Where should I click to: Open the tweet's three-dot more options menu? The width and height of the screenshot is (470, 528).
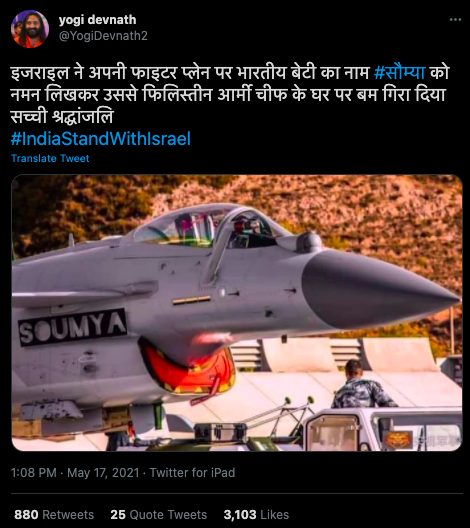[455, 20]
